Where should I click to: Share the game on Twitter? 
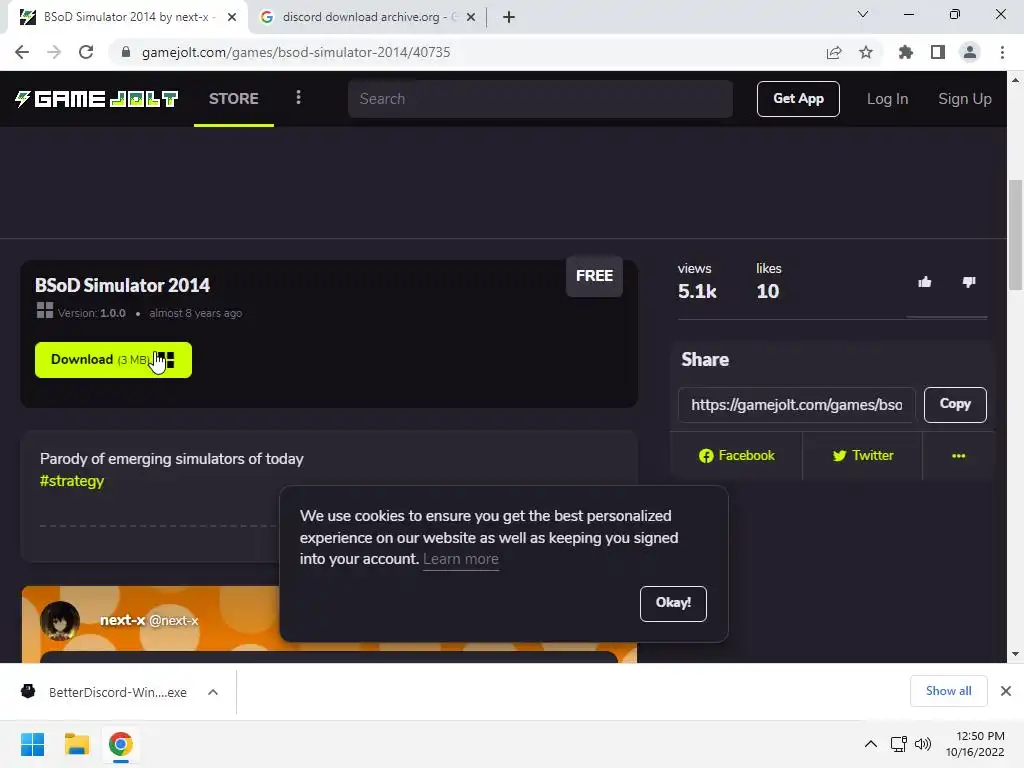[862, 456]
